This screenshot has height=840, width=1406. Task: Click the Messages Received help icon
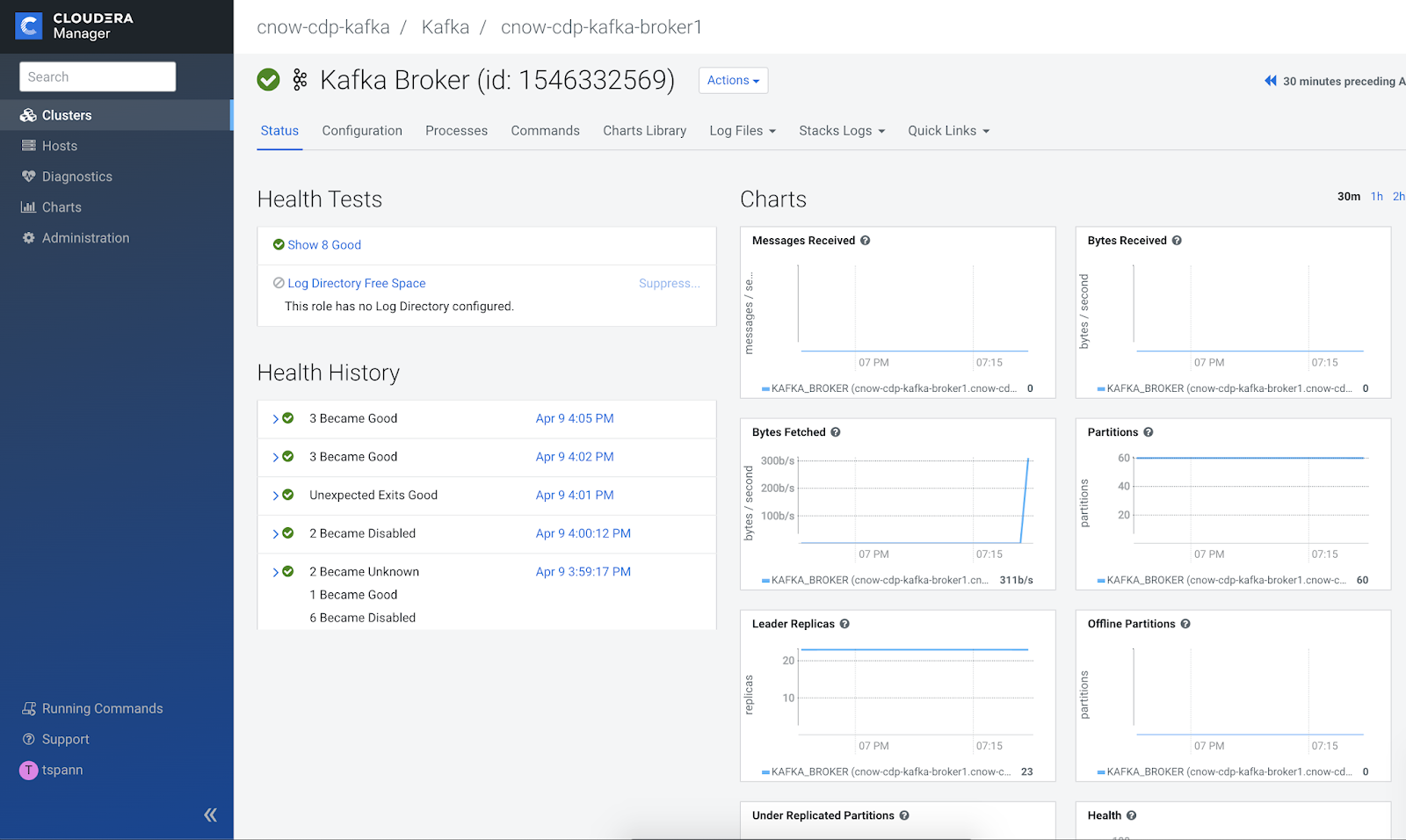[865, 241]
